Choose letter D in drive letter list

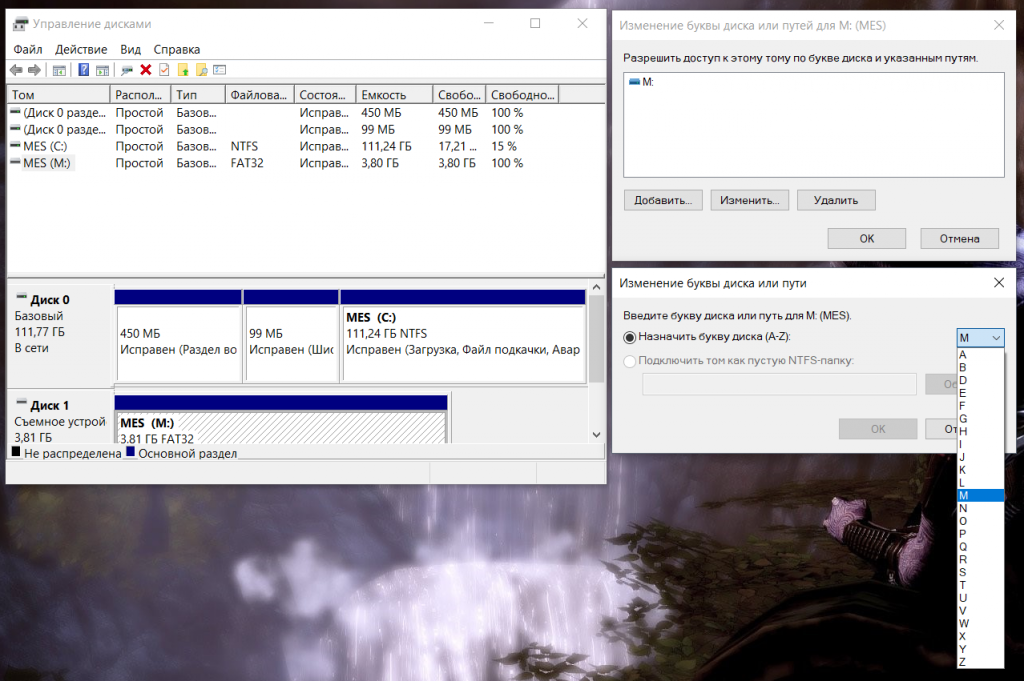(980, 380)
